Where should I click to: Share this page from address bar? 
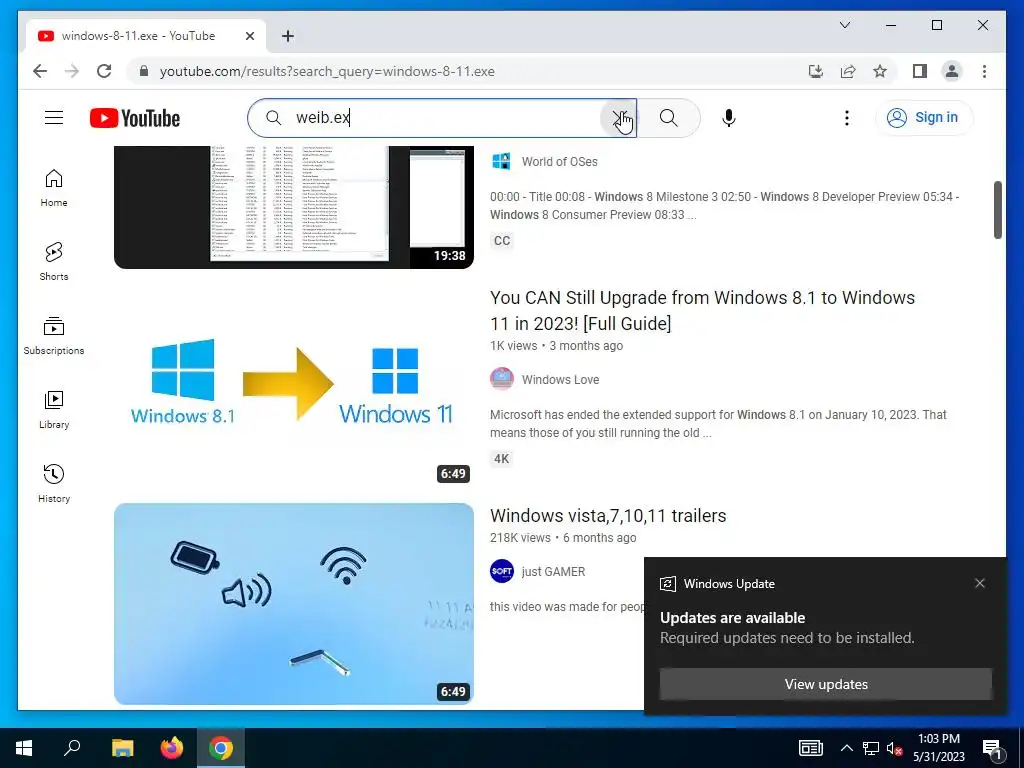[x=848, y=71]
